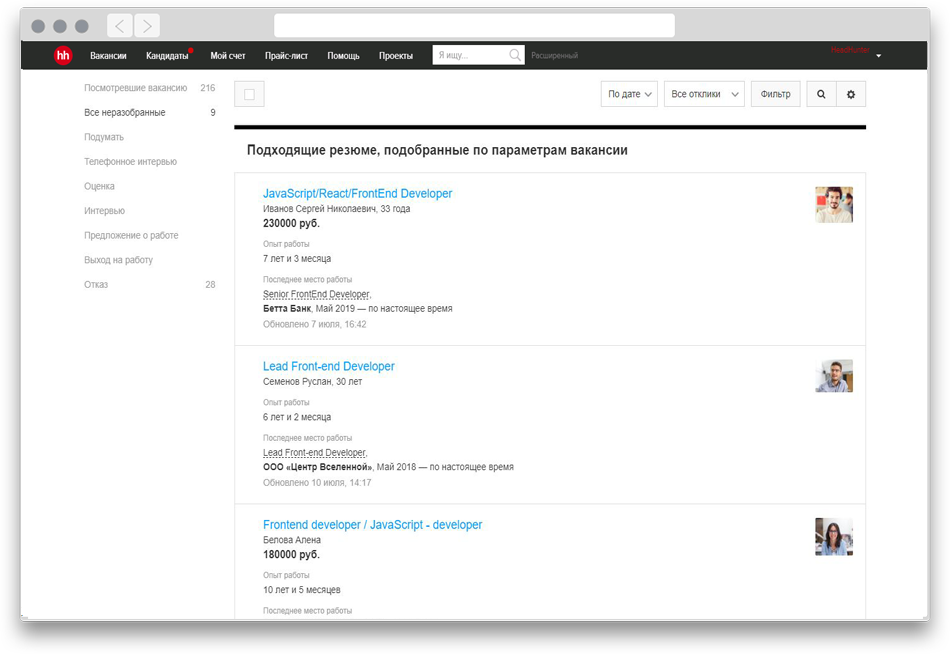This screenshot has height=654, width=950.
Task: Open settings with the gear icon
Action: click(x=851, y=94)
